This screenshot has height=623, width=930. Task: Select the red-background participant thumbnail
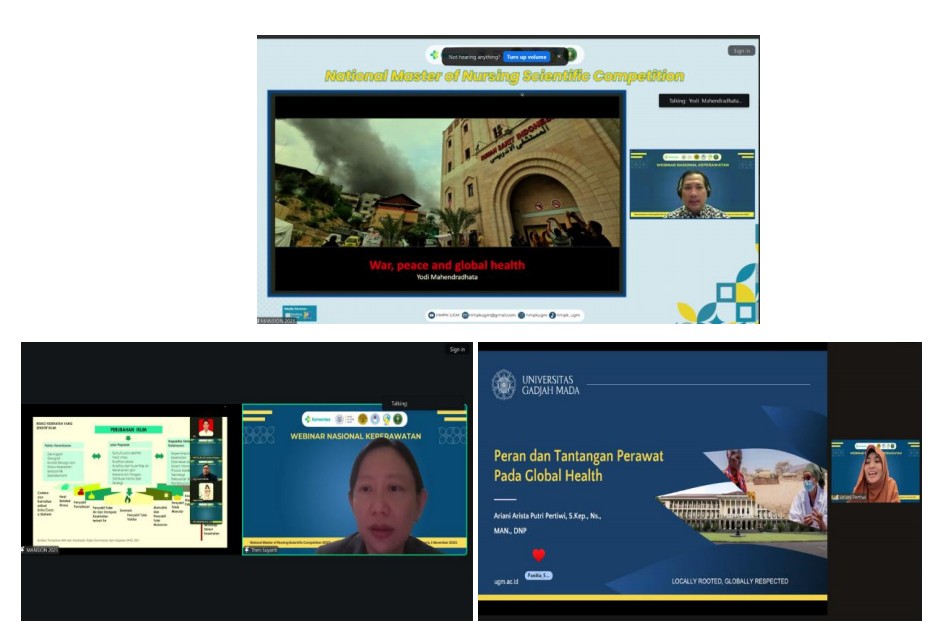click(206, 428)
